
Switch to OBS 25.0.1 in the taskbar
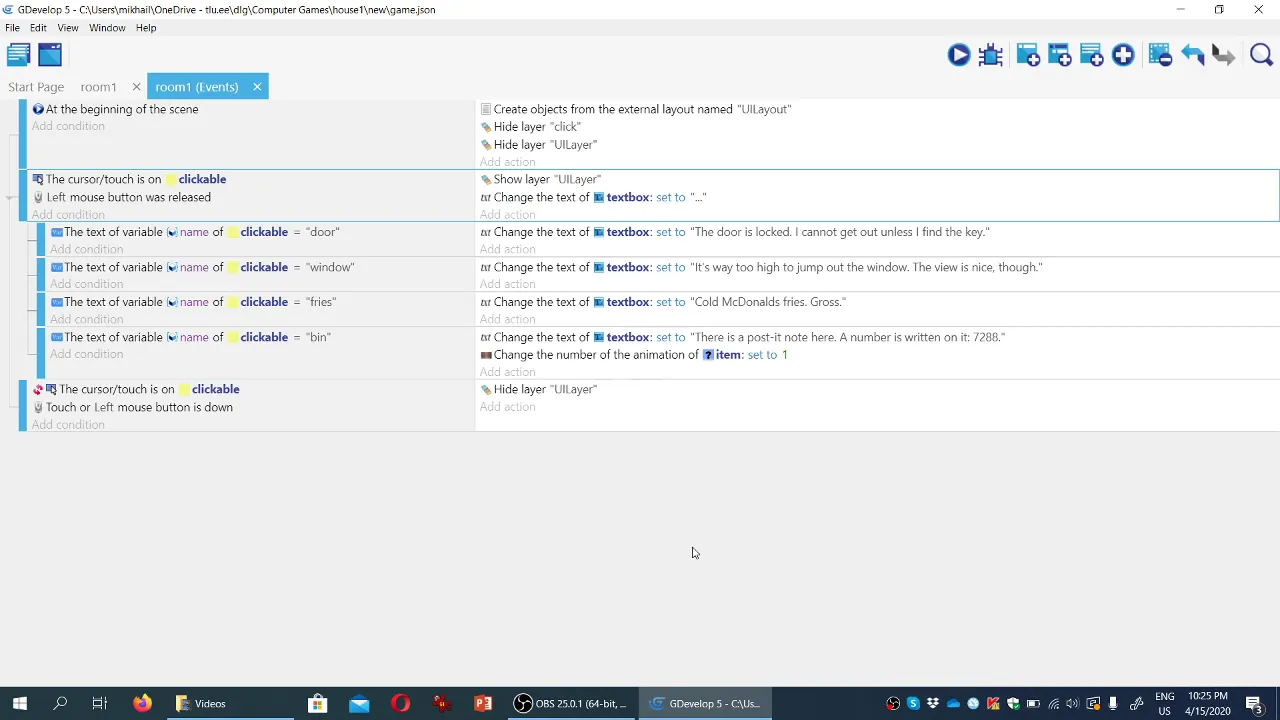point(570,704)
